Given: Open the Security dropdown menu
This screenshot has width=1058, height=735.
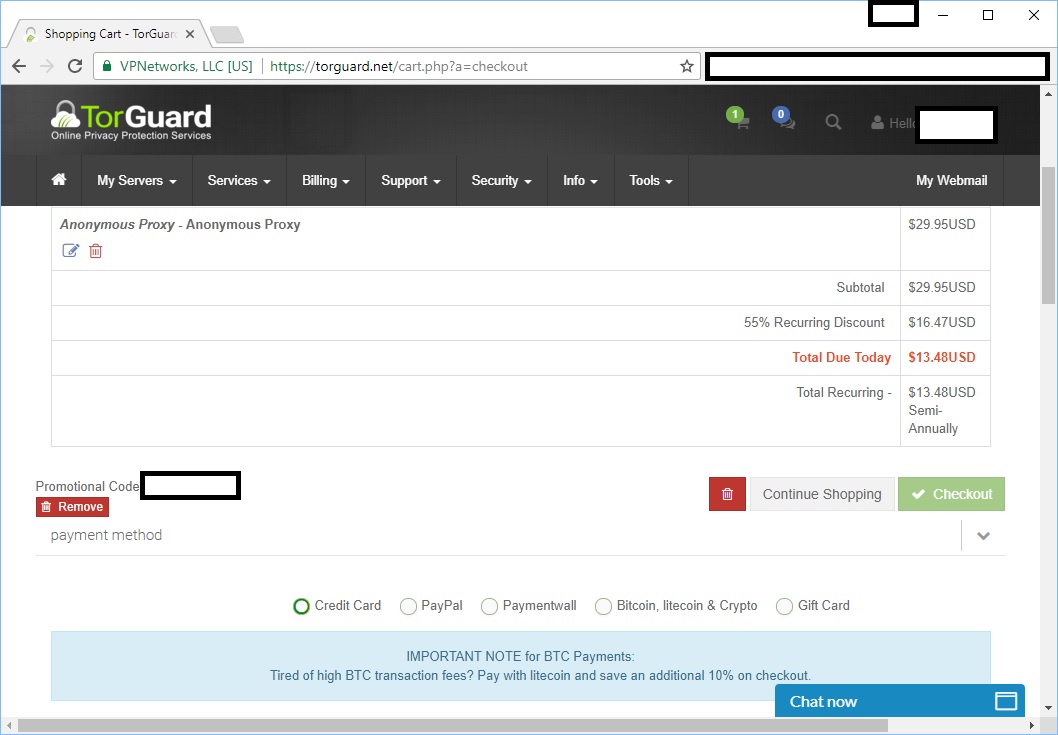Looking at the screenshot, I should [502, 180].
